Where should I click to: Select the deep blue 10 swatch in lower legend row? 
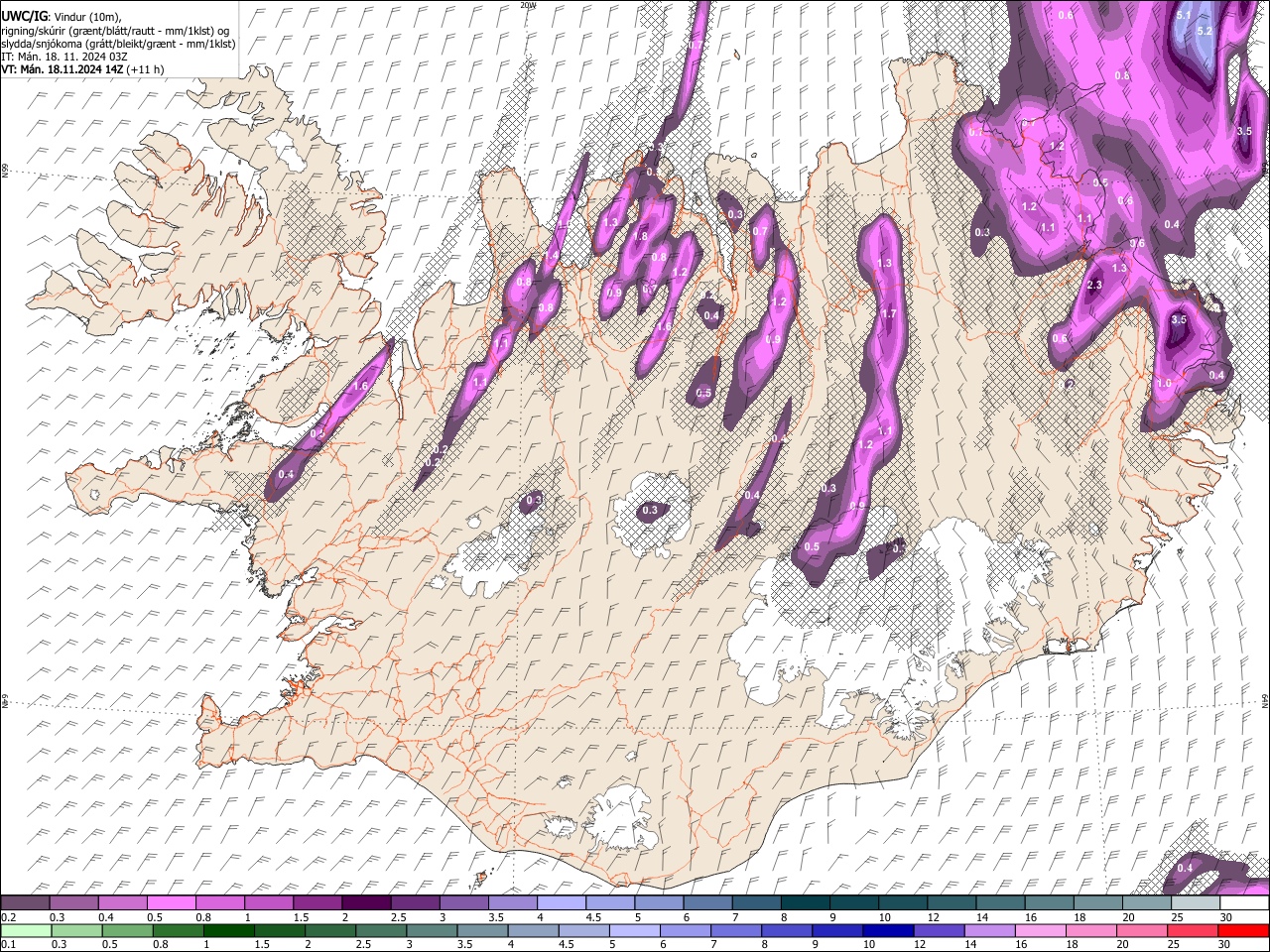click(x=888, y=931)
